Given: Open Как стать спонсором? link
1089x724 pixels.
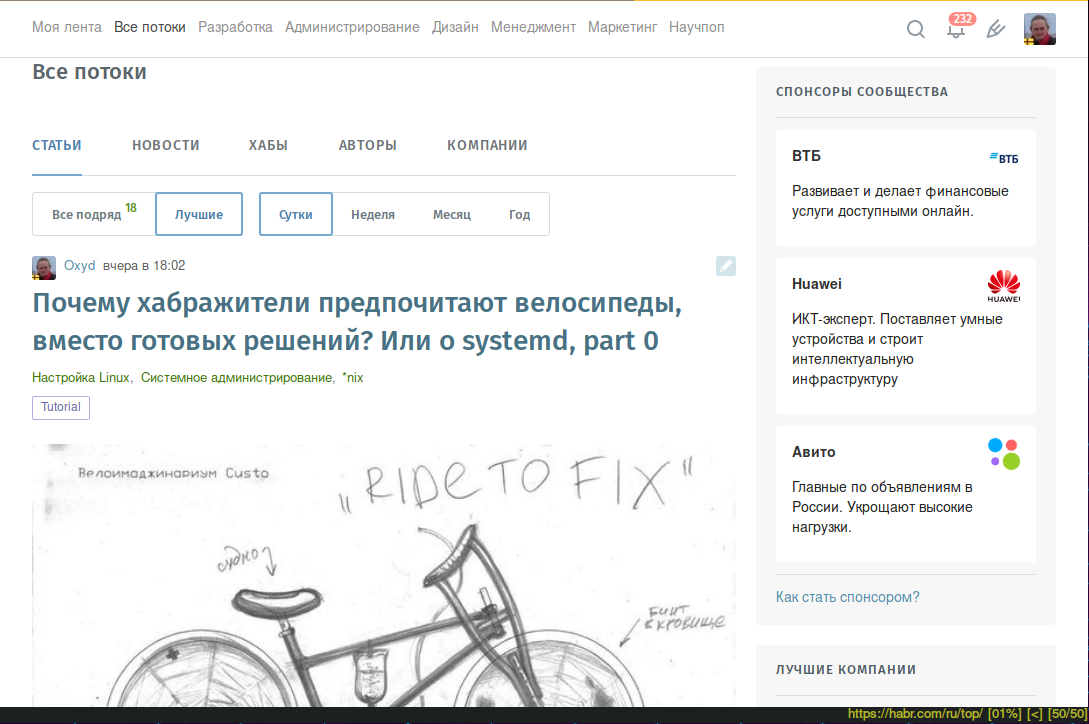Looking at the screenshot, I should point(847,597).
